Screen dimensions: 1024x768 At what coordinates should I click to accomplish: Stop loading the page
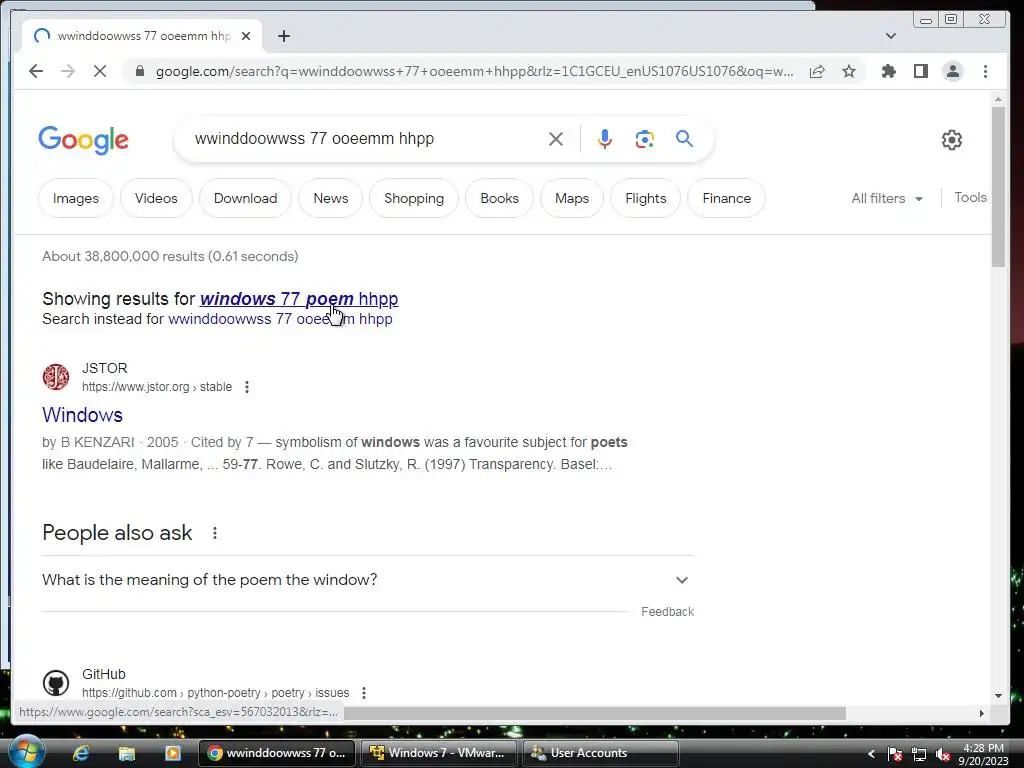pos(100,71)
